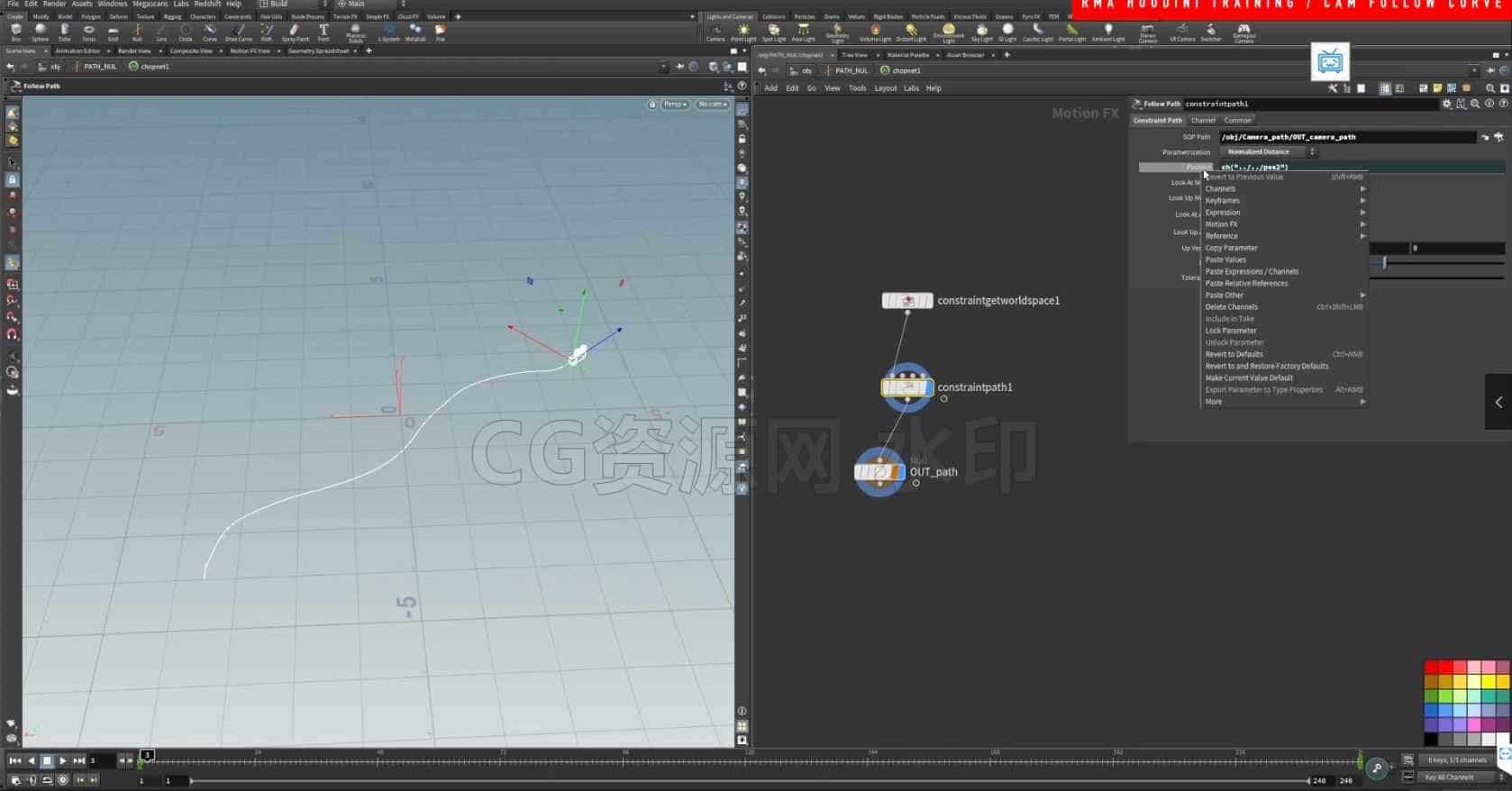Open the Geometry Spreadsheet pane tab

[x=318, y=51]
